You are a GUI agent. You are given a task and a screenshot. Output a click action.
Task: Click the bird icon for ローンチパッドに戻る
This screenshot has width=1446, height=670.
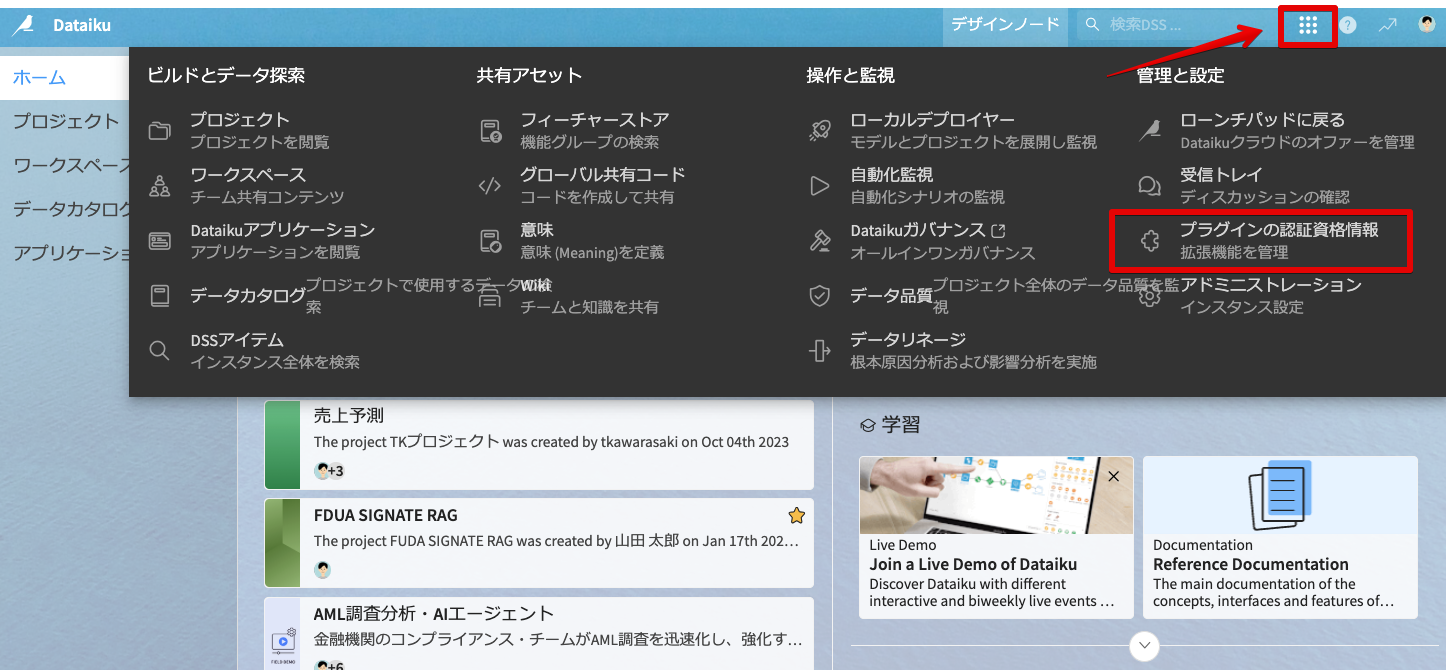[1149, 130]
